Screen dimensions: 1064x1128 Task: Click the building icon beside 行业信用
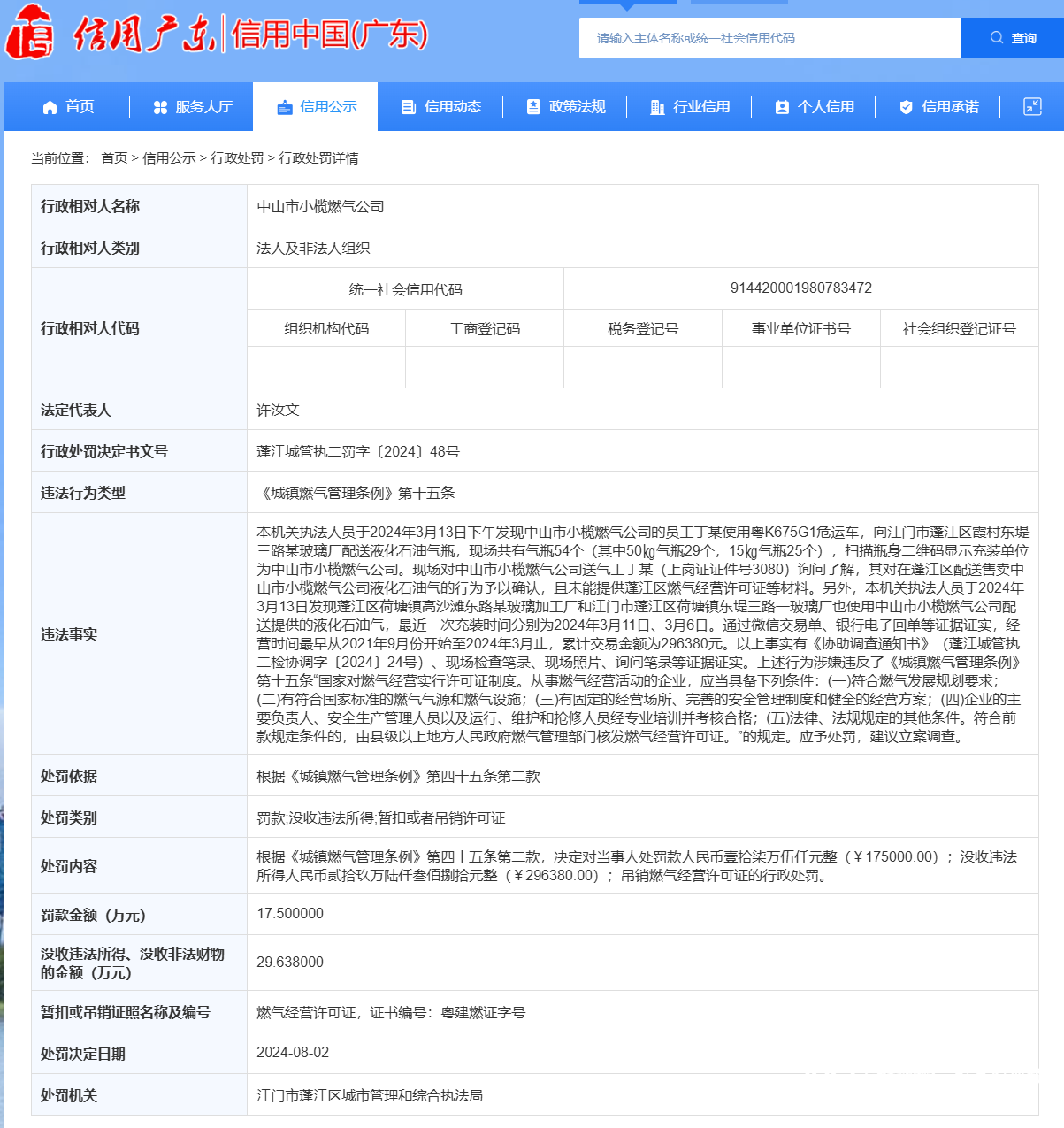pyautogui.click(x=656, y=107)
